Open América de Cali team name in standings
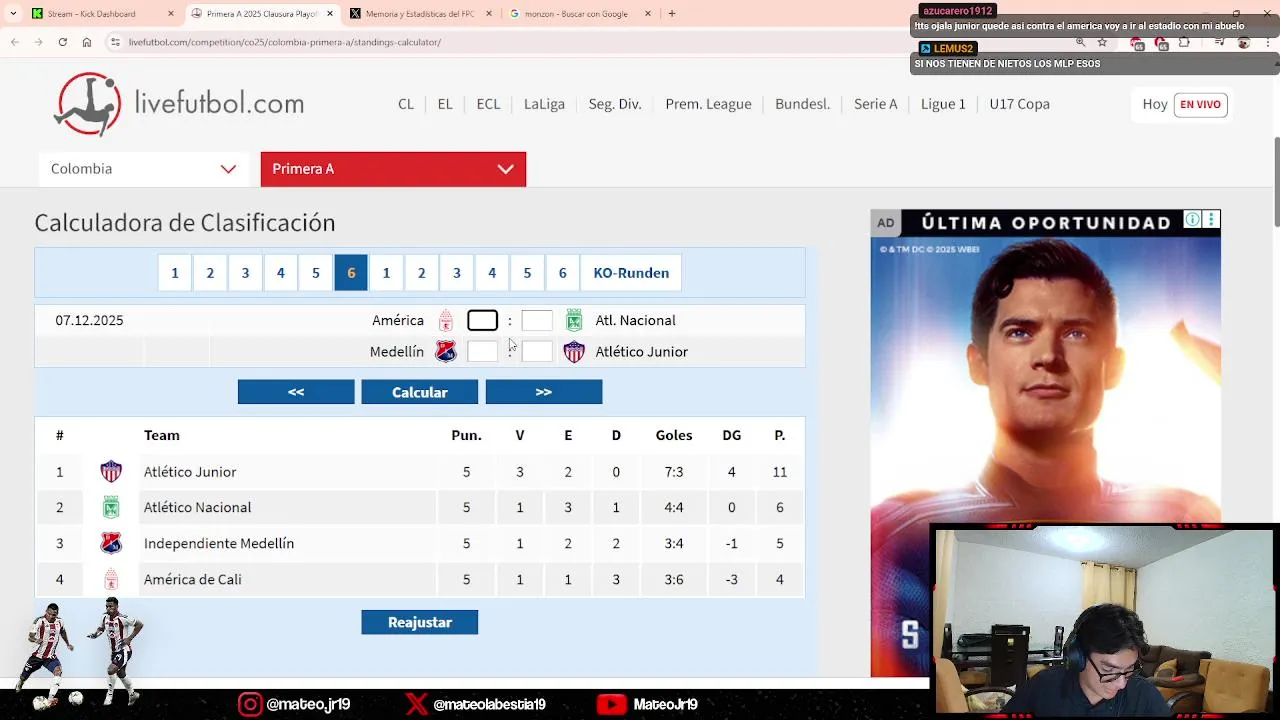 coord(193,580)
